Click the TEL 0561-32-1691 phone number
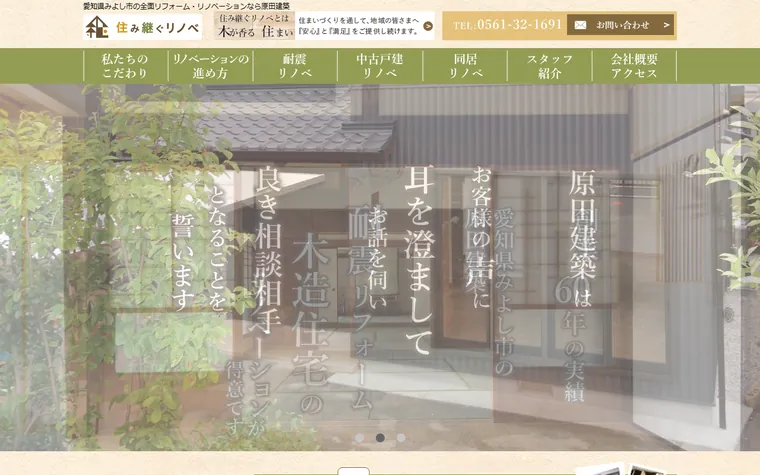 point(507,25)
